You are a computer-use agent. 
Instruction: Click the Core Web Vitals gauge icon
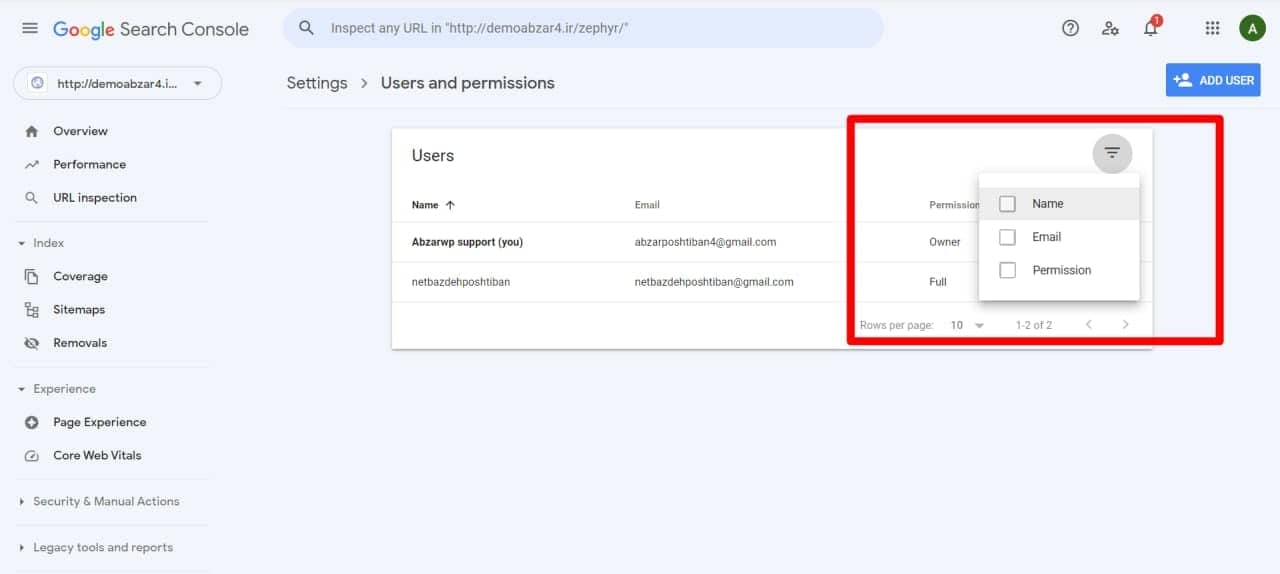(32, 455)
